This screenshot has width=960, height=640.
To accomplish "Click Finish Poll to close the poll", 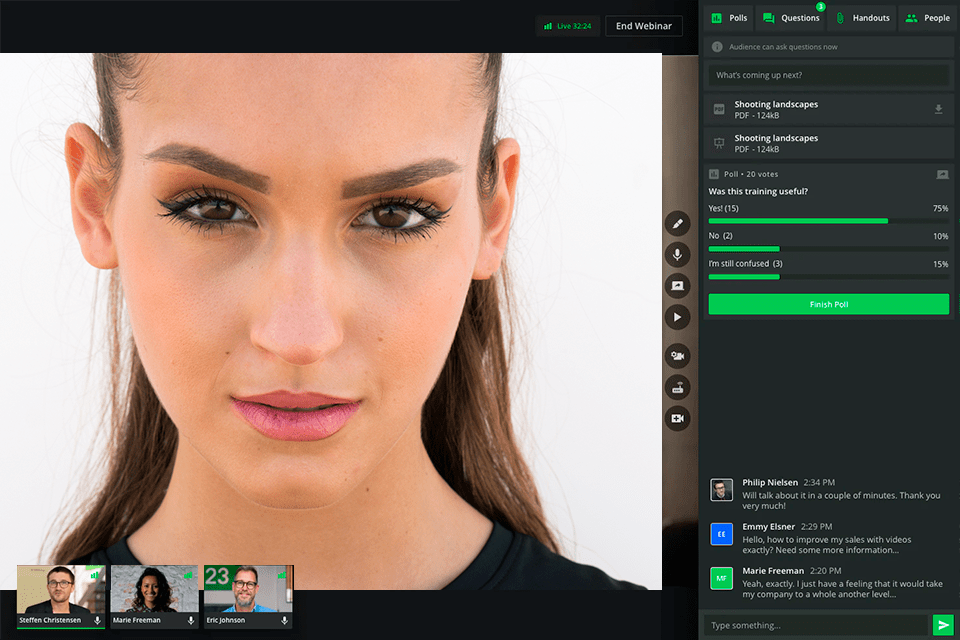I will [828, 304].
